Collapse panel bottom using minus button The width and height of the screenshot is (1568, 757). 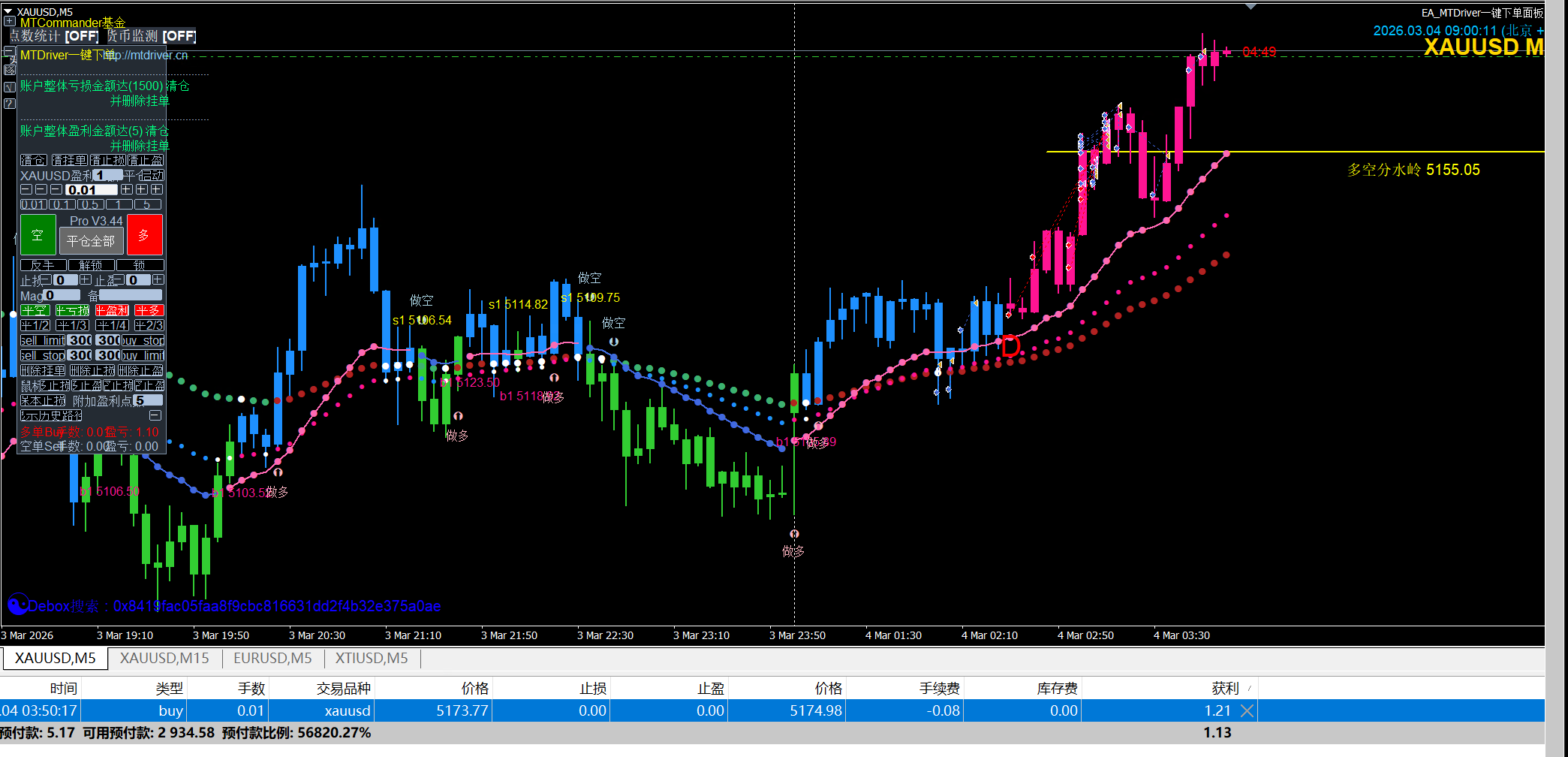click(x=155, y=415)
